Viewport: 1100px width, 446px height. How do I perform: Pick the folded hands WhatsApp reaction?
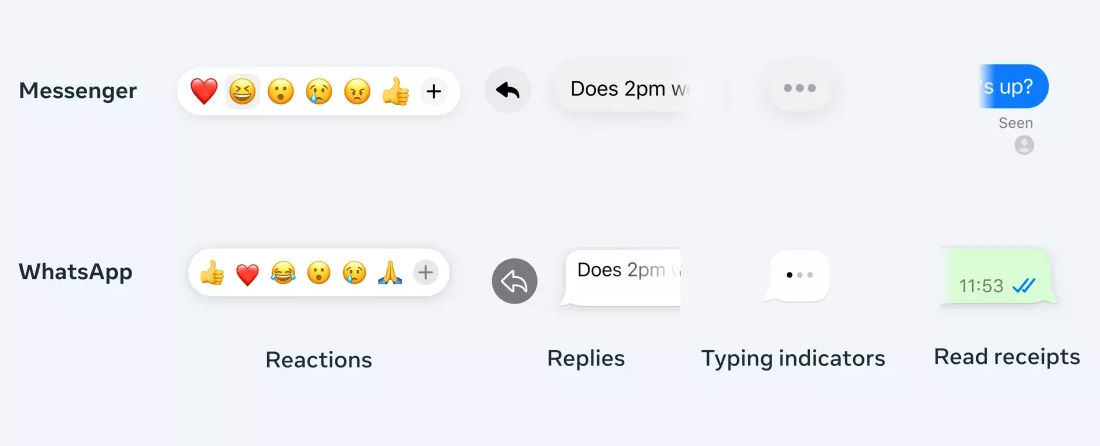pos(389,273)
